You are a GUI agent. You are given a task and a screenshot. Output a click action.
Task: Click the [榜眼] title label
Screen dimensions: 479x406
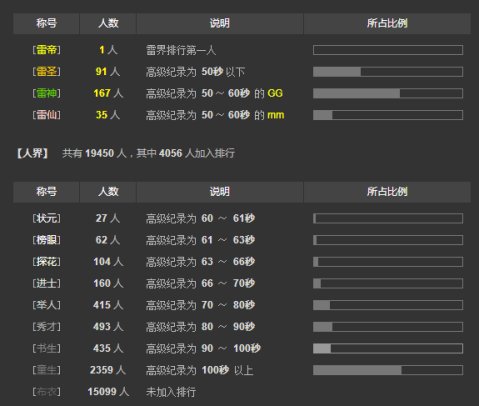47,240
